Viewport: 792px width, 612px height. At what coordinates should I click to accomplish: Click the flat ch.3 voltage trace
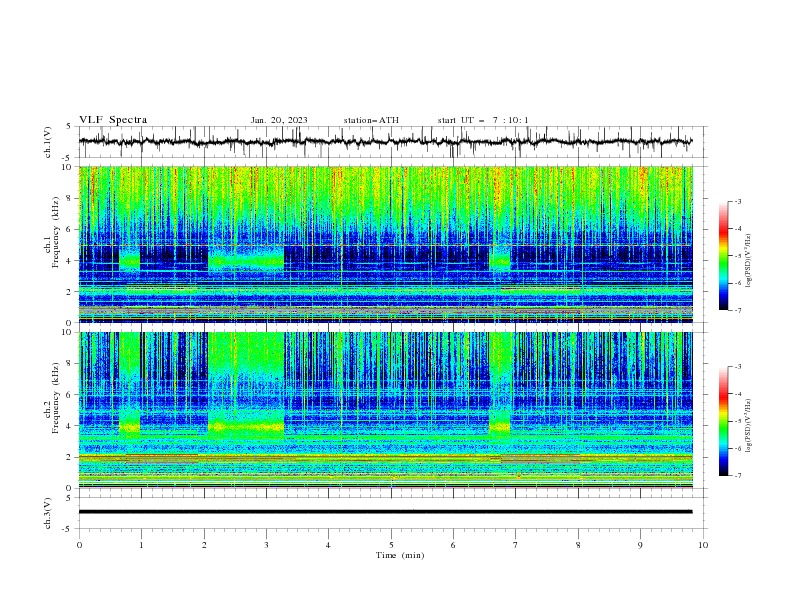(385, 512)
